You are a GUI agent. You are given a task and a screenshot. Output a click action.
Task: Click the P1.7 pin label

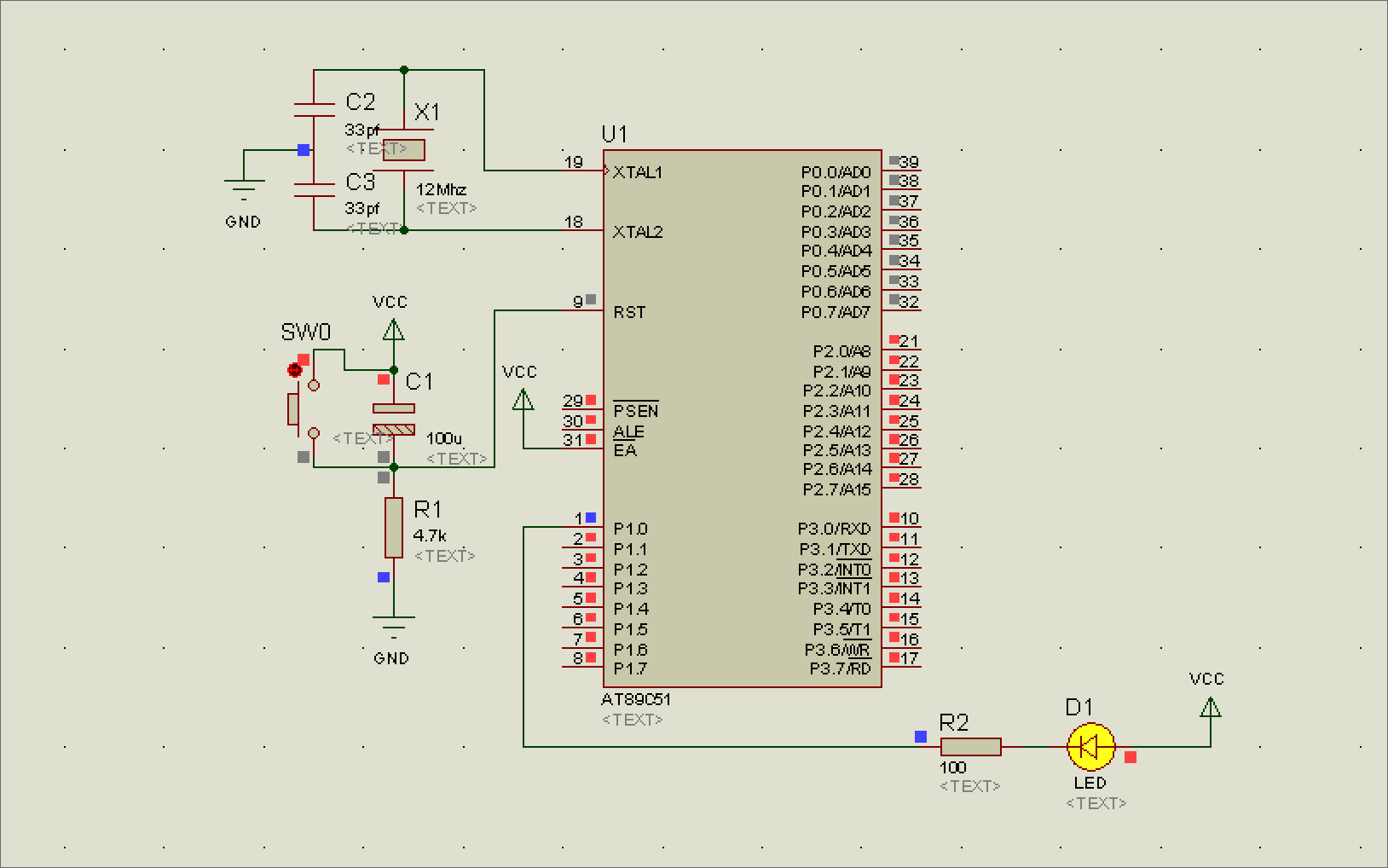(x=630, y=669)
